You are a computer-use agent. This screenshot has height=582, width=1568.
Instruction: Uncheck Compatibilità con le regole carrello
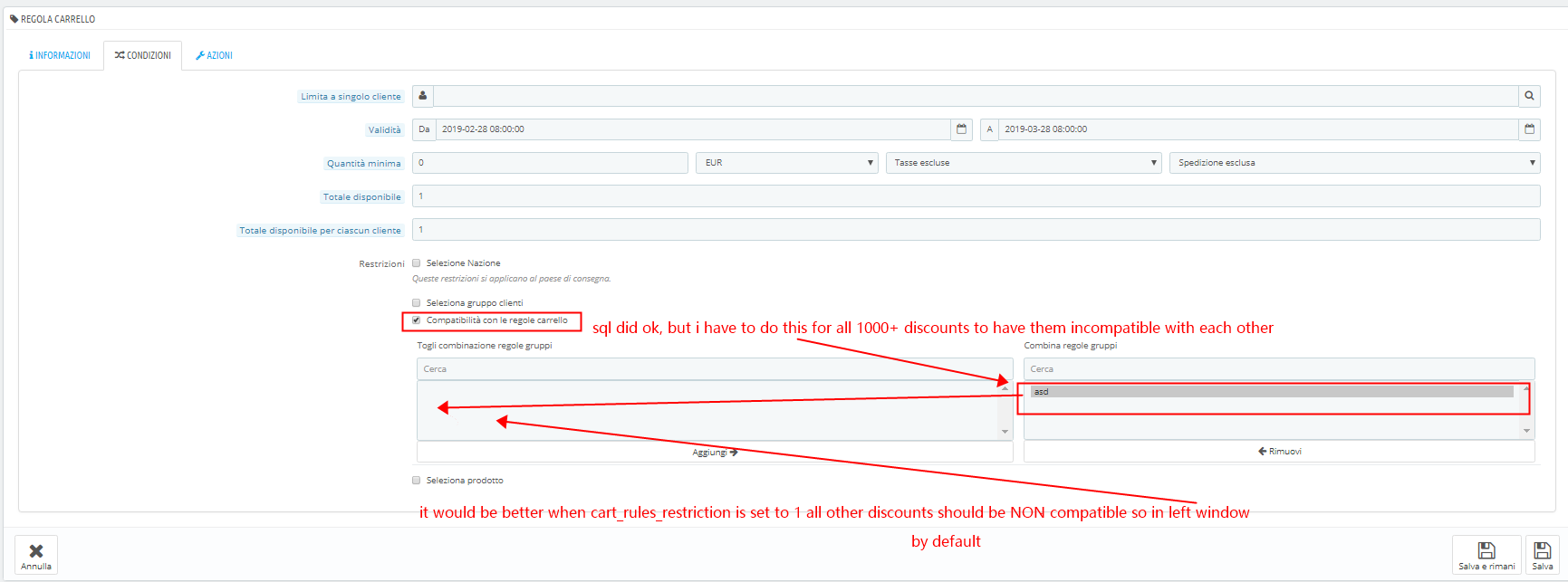[417, 320]
